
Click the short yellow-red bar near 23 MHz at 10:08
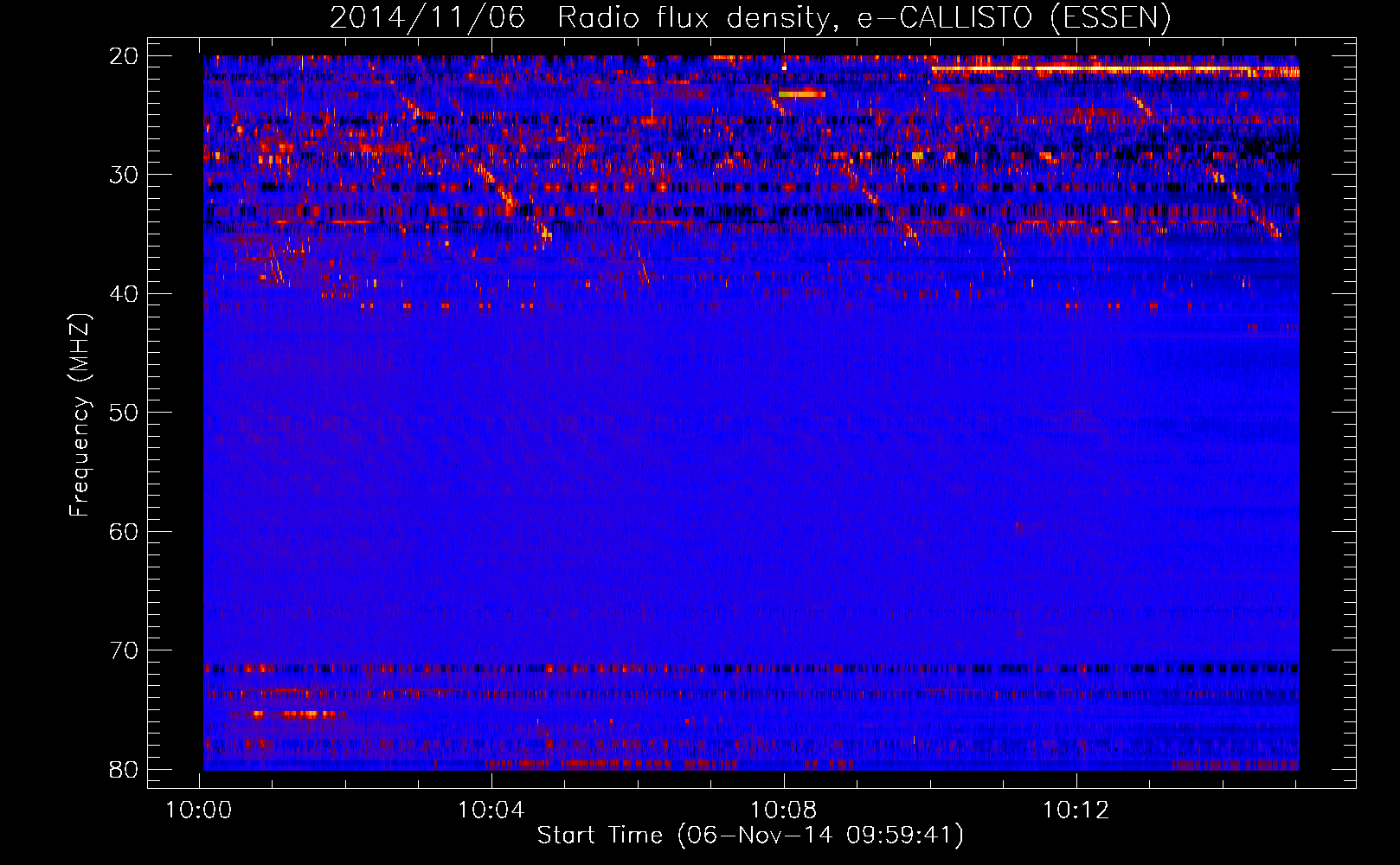(802, 93)
